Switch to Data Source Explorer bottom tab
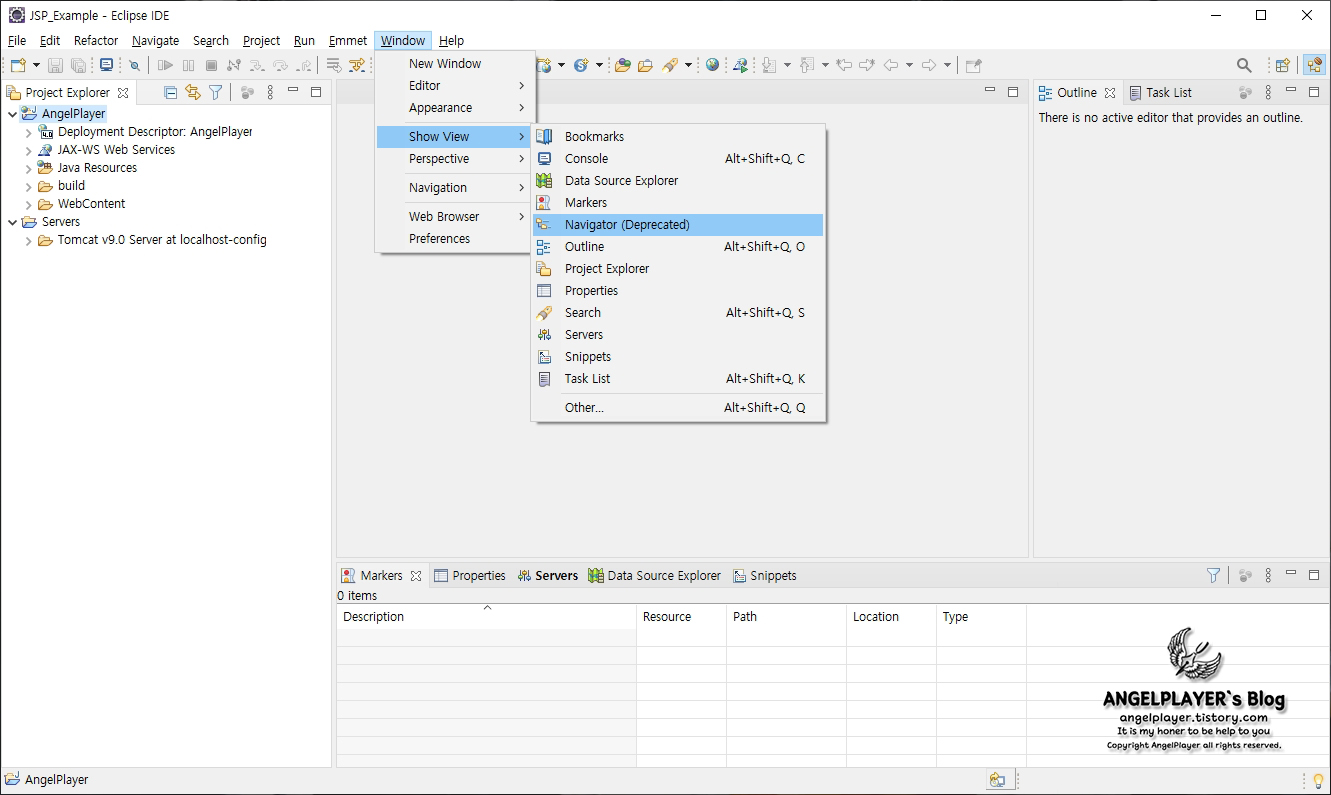 coord(655,575)
